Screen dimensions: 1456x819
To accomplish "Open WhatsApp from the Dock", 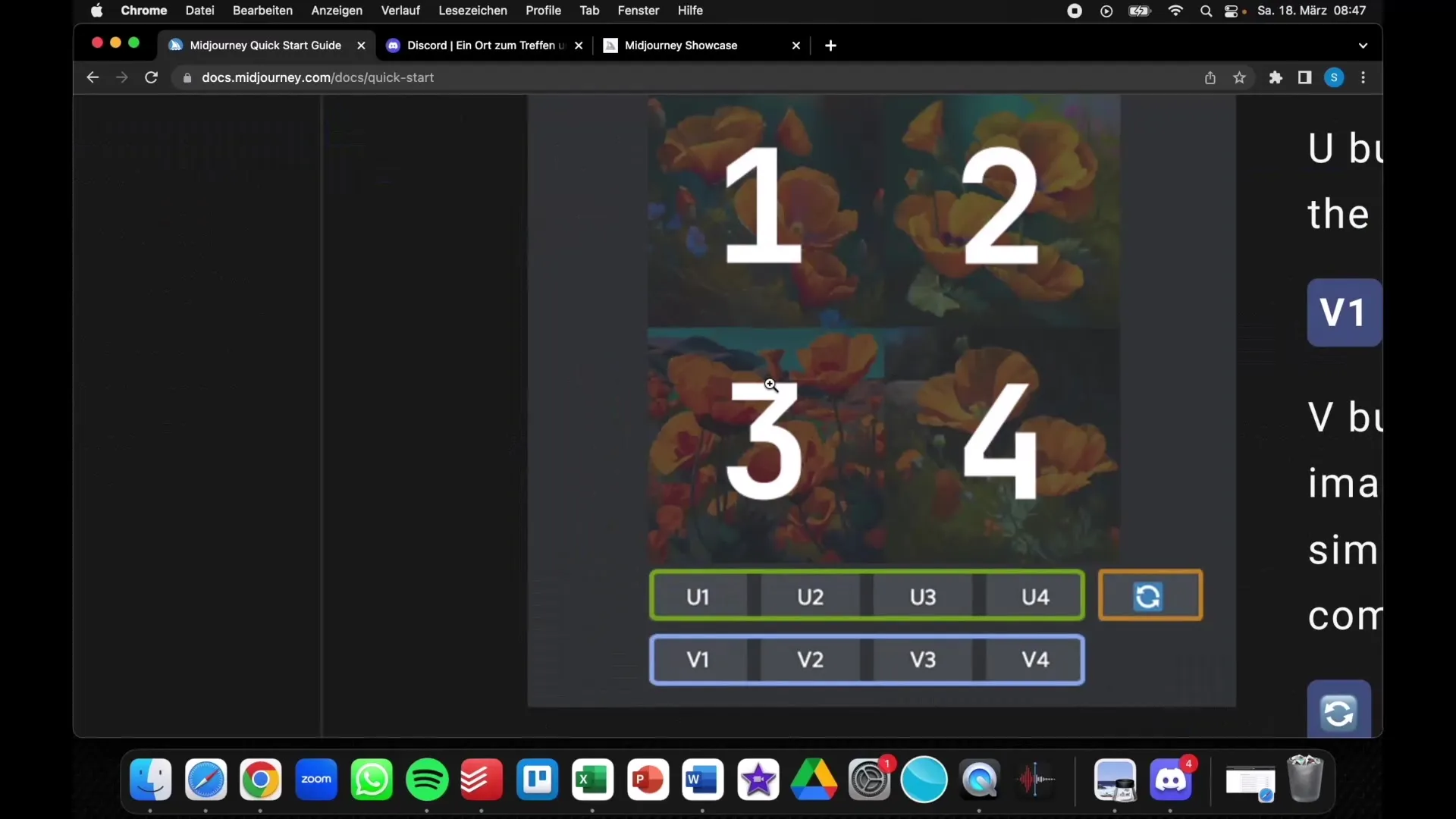I will tap(372, 780).
